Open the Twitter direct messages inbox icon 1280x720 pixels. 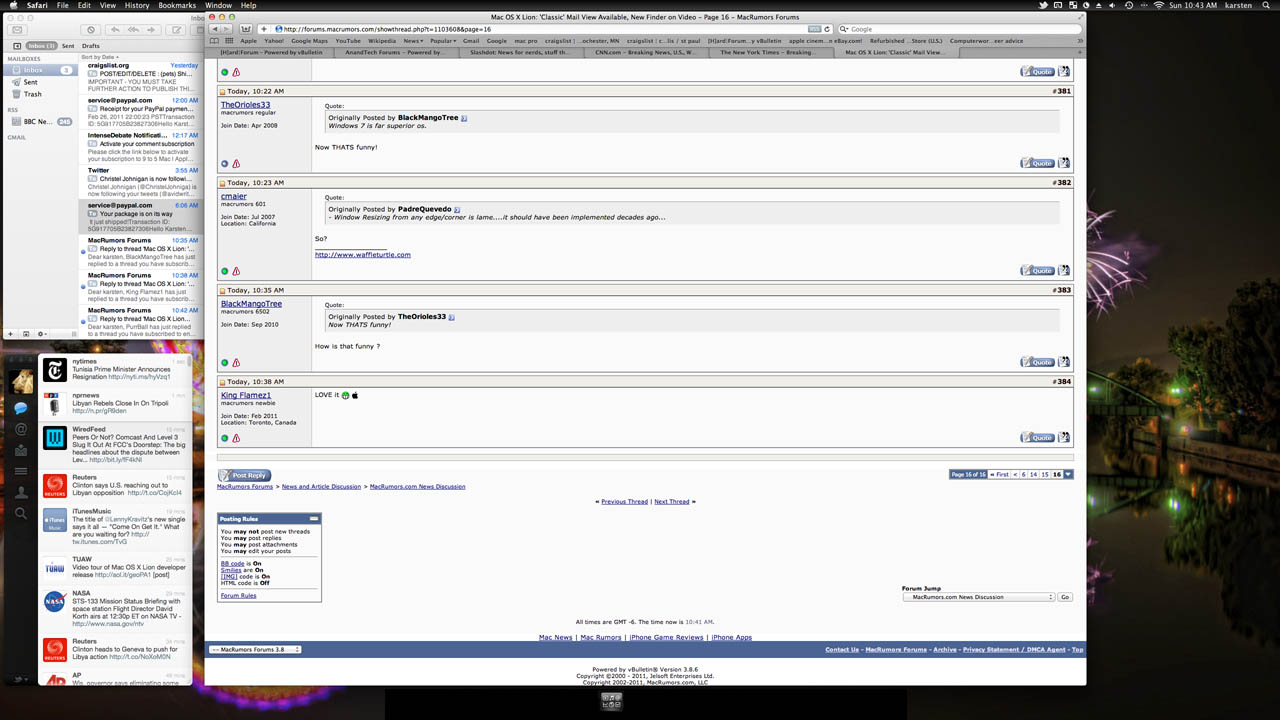(x=21, y=451)
